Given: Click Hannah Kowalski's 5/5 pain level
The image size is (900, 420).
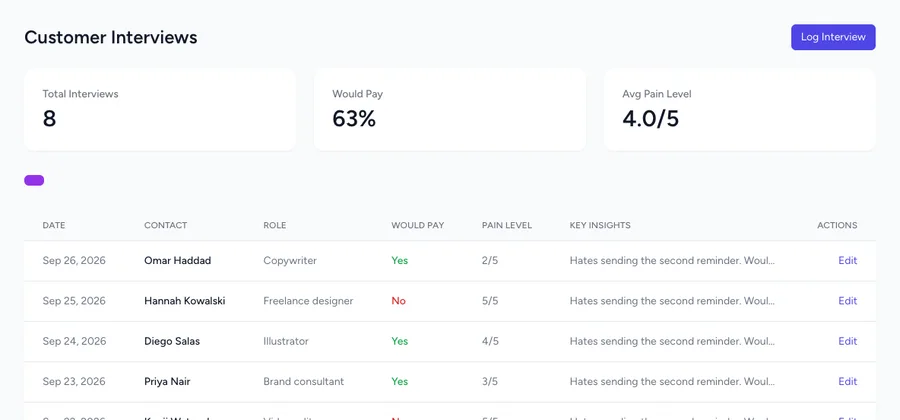Looking at the screenshot, I should pyautogui.click(x=490, y=301).
